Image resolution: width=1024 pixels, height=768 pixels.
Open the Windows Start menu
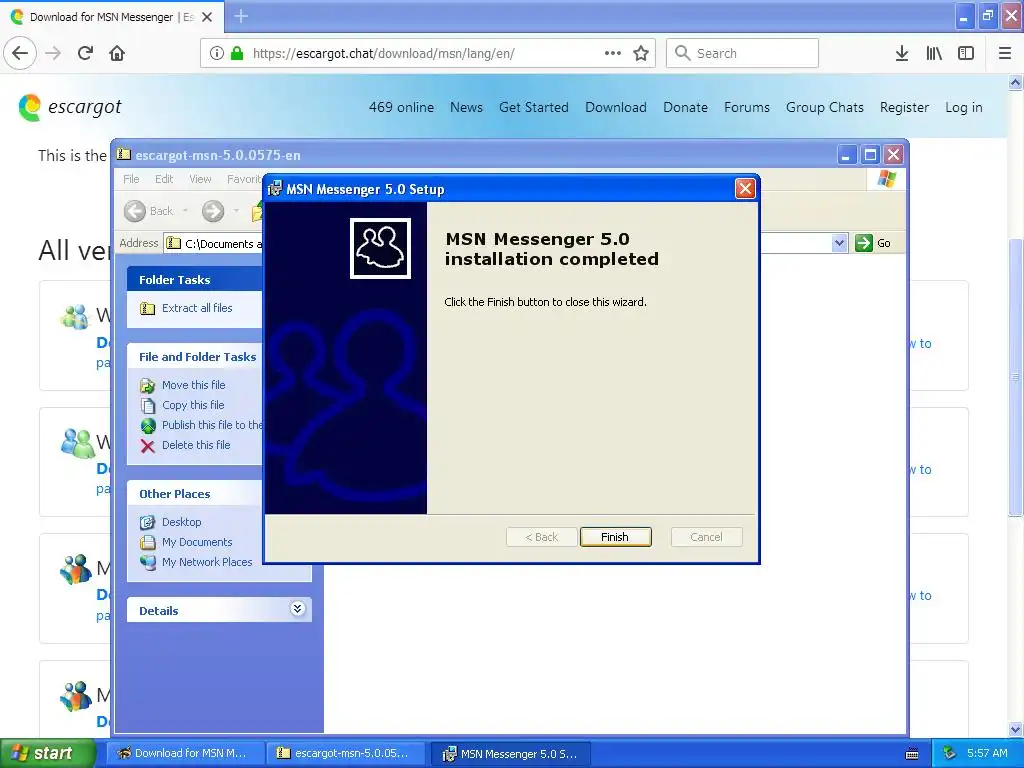coord(46,753)
